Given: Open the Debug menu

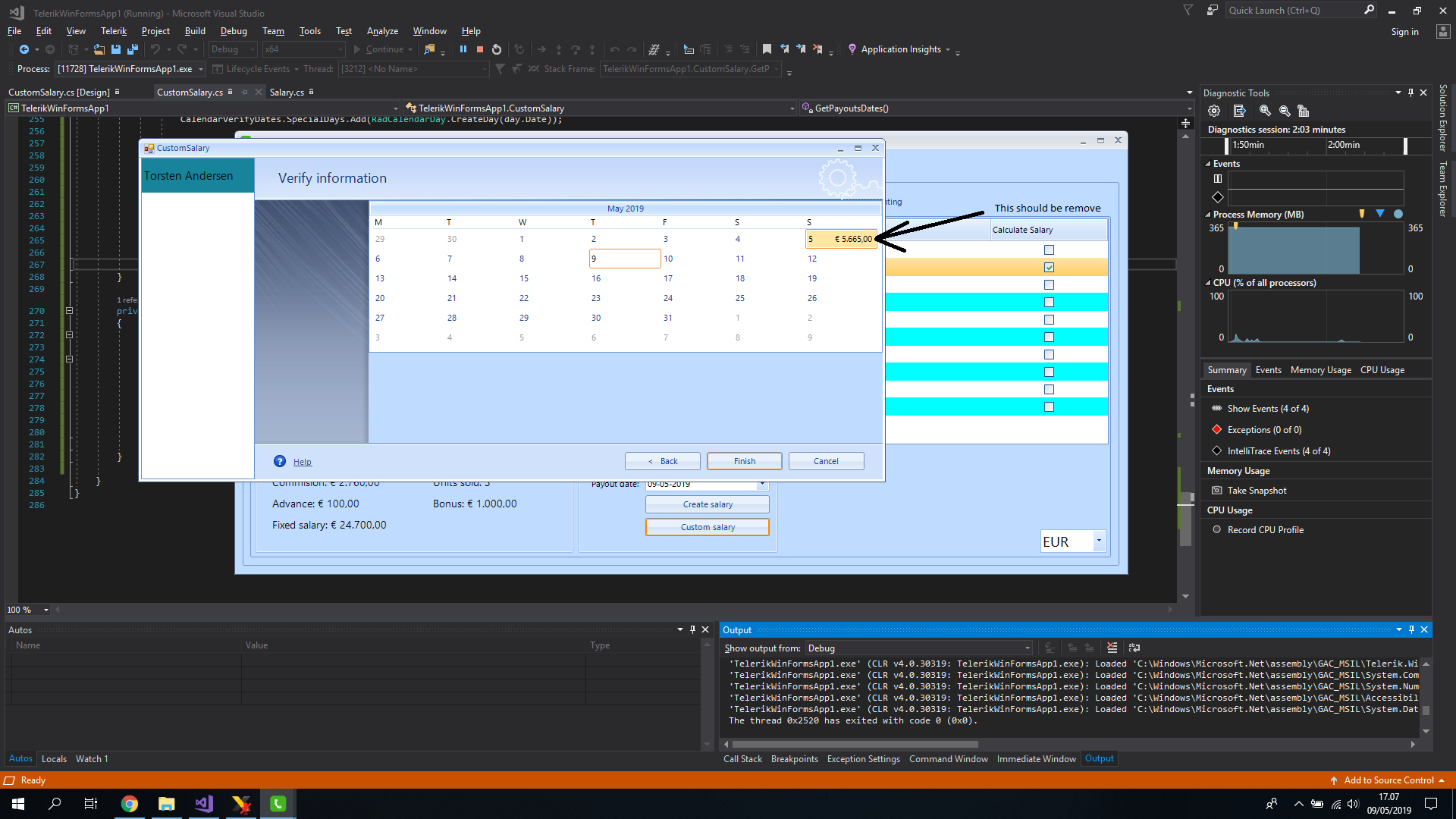Looking at the screenshot, I should point(234,31).
